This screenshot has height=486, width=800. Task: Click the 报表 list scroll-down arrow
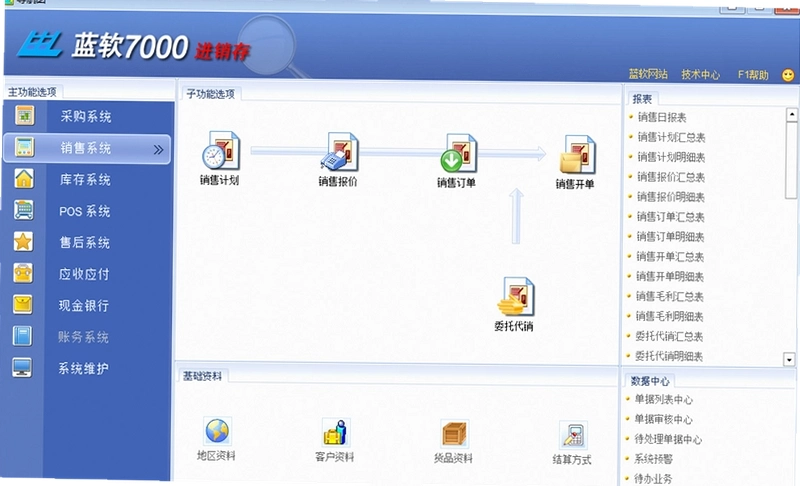click(x=789, y=360)
